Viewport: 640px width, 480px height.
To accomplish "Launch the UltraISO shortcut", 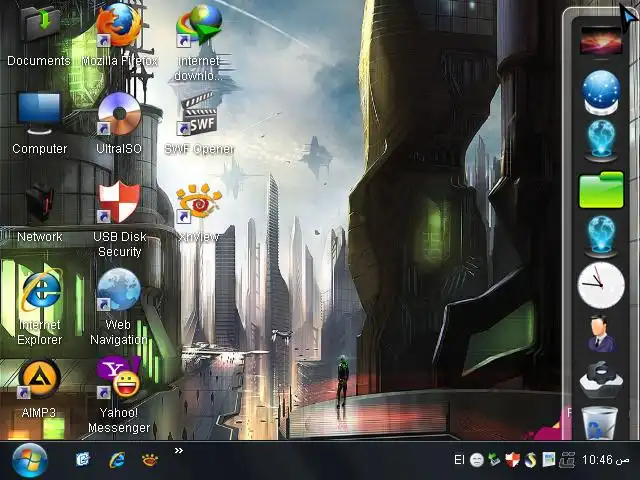I will [x=119, y=113].
